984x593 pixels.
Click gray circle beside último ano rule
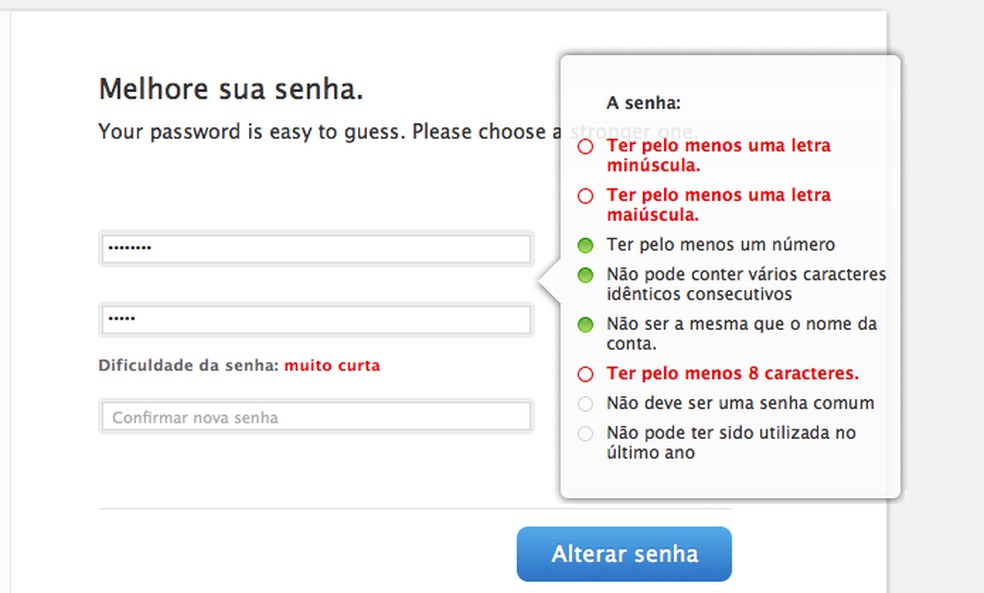tap(586, 434)
